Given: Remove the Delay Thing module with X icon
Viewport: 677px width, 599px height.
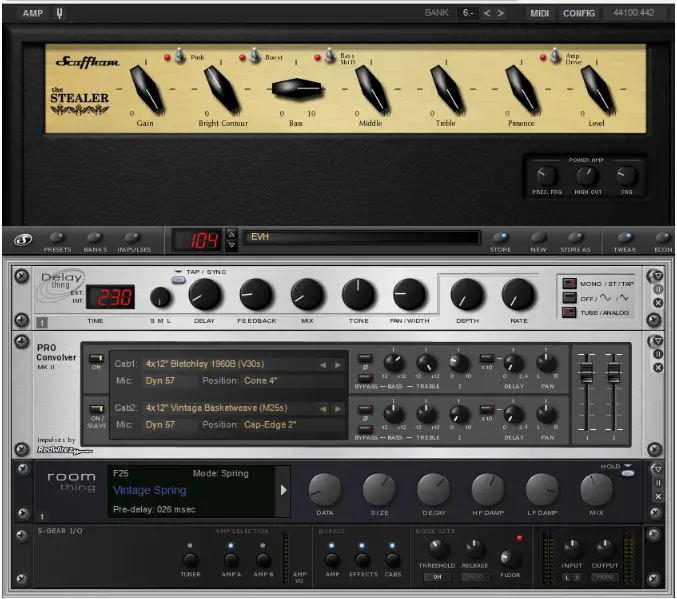Looking at the screenshot, I should [658, 303].
